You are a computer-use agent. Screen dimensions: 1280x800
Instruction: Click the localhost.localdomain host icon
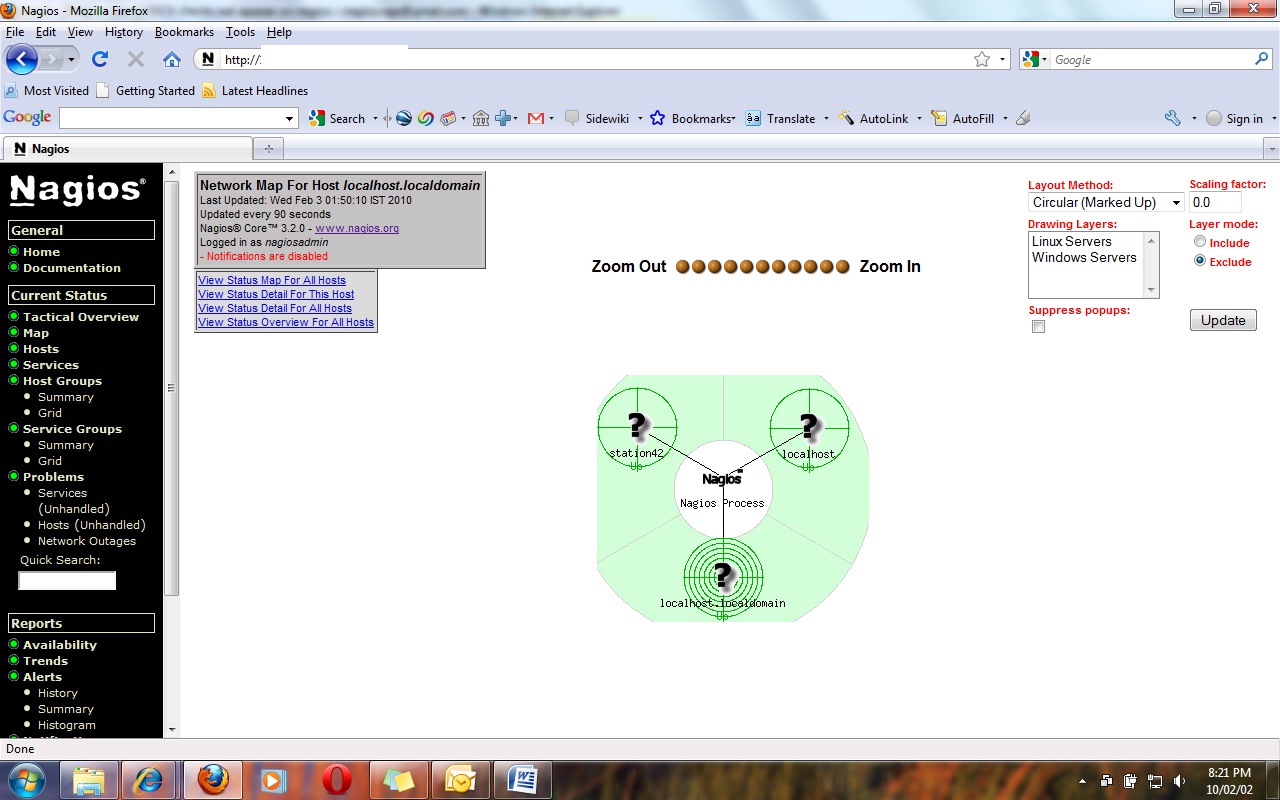(x=723, y=576)
